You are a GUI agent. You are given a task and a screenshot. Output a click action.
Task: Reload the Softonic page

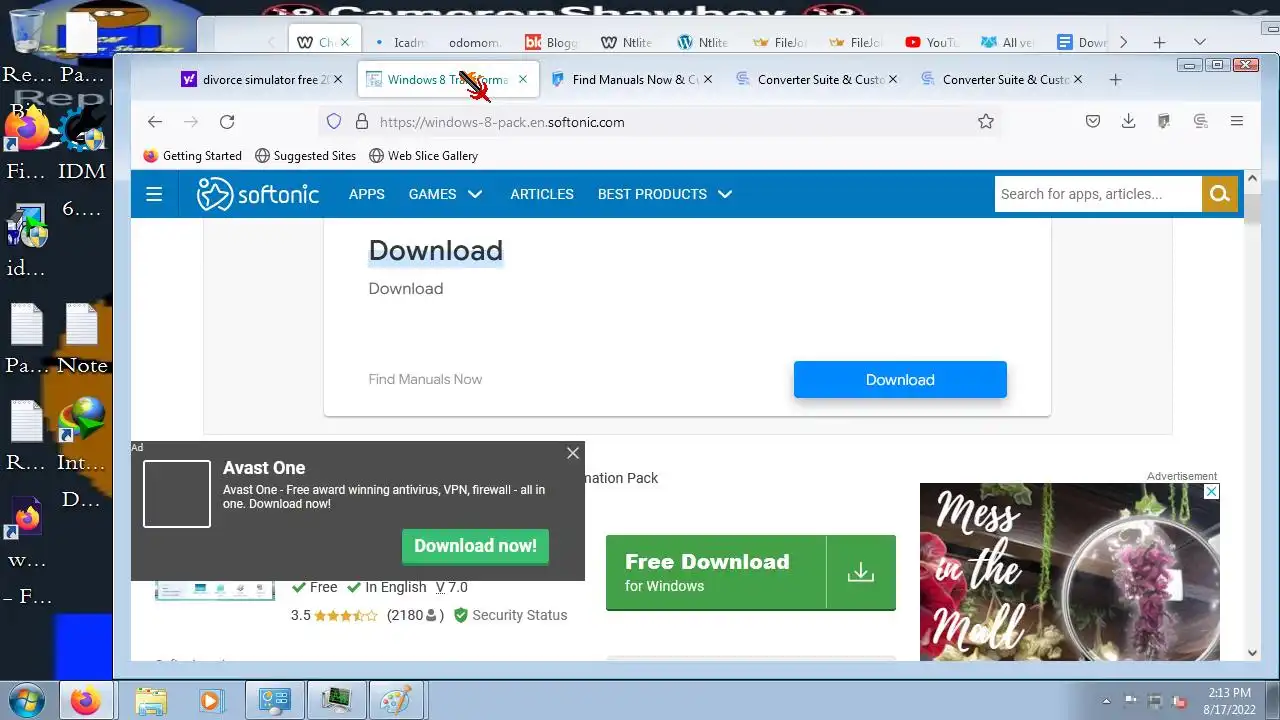point(227,121)
